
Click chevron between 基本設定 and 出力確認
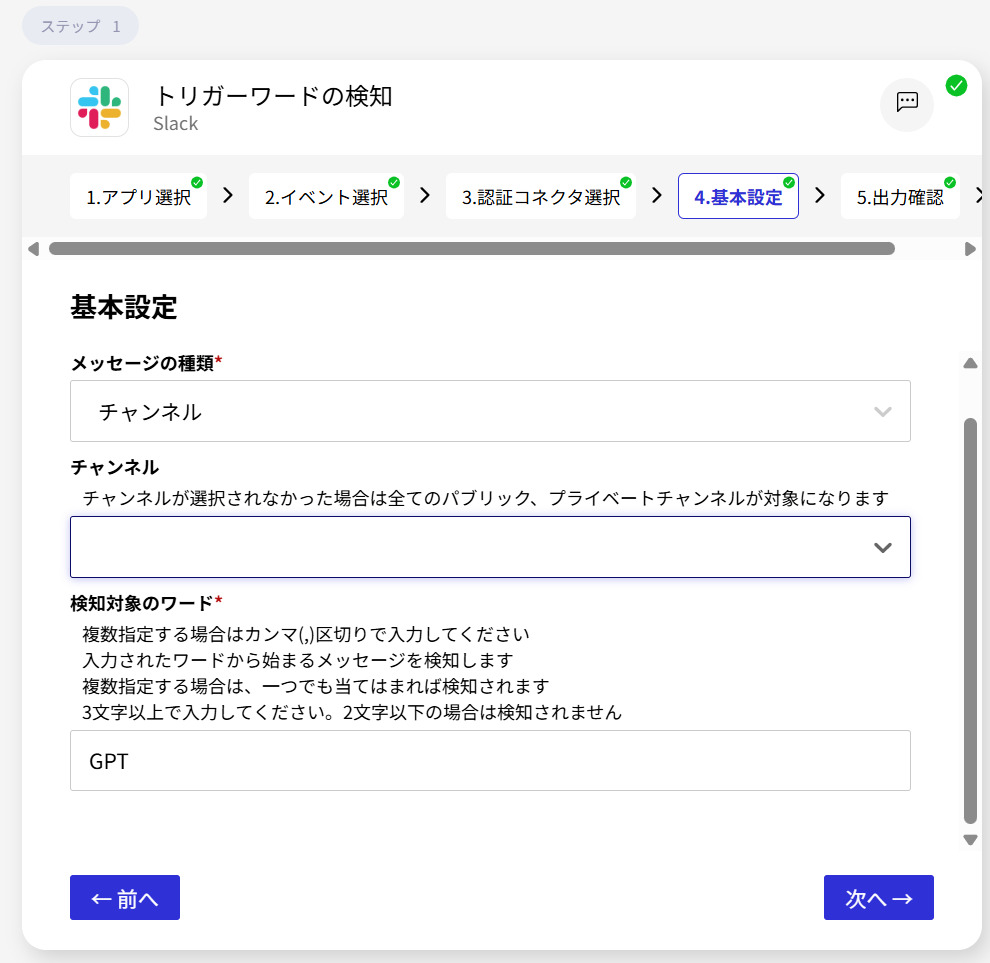(820, 196)
